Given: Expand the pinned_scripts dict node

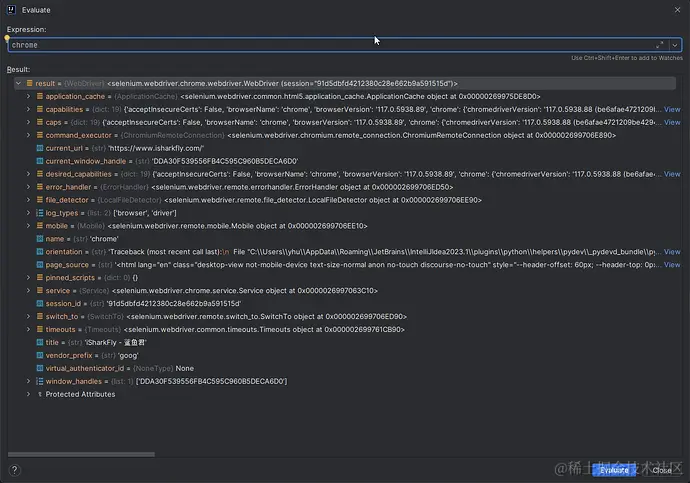Looking at the screenshot, I should tap(28, 278).
